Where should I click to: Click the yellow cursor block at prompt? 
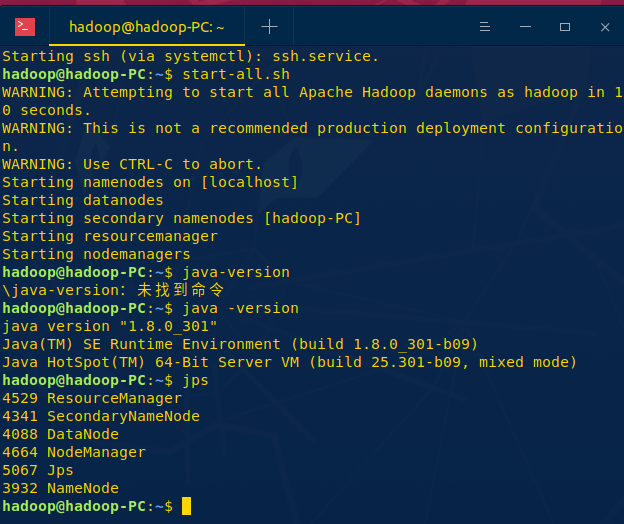tap(186, 506)
